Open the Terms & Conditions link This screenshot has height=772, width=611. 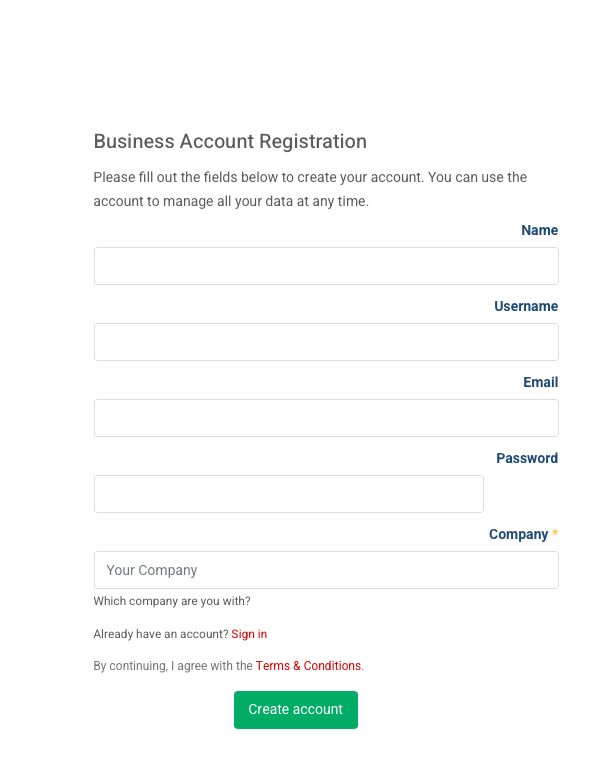coord(308,666)
